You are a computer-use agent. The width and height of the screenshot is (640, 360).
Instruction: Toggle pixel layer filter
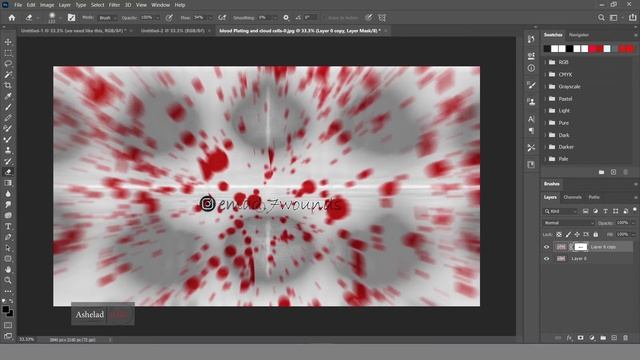coord(585,211)
